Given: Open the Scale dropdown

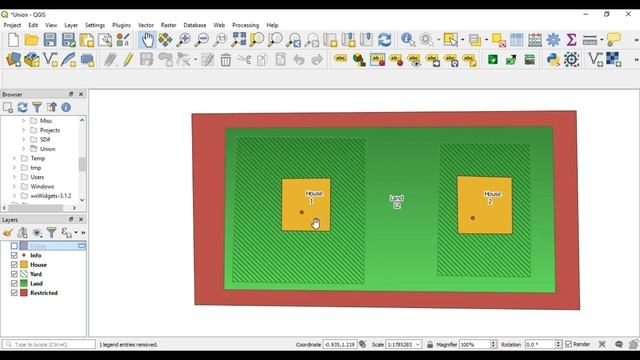Looking at the screenshot, I should (x=418, y=344).
